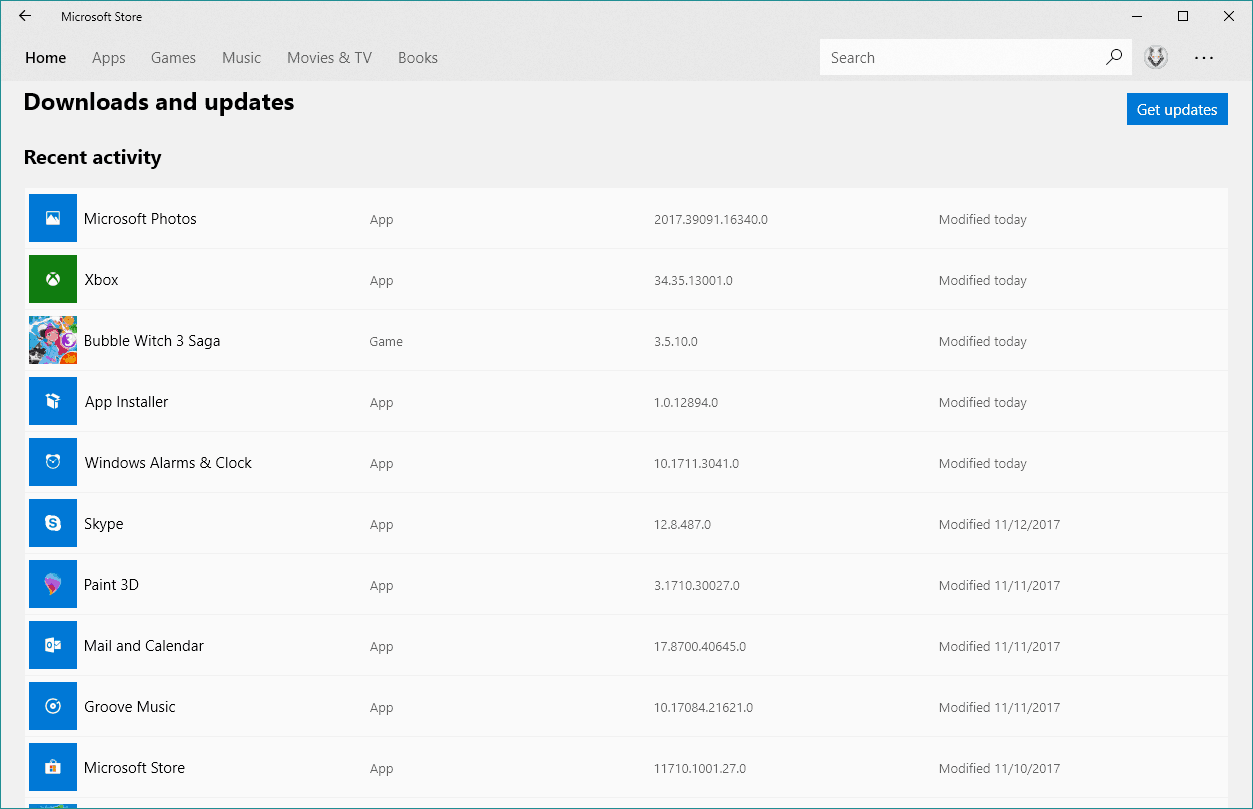Click the magnifying glass search icon
The width and height of the screenshot is (1253, 809).
click(x=1113, y=58)
